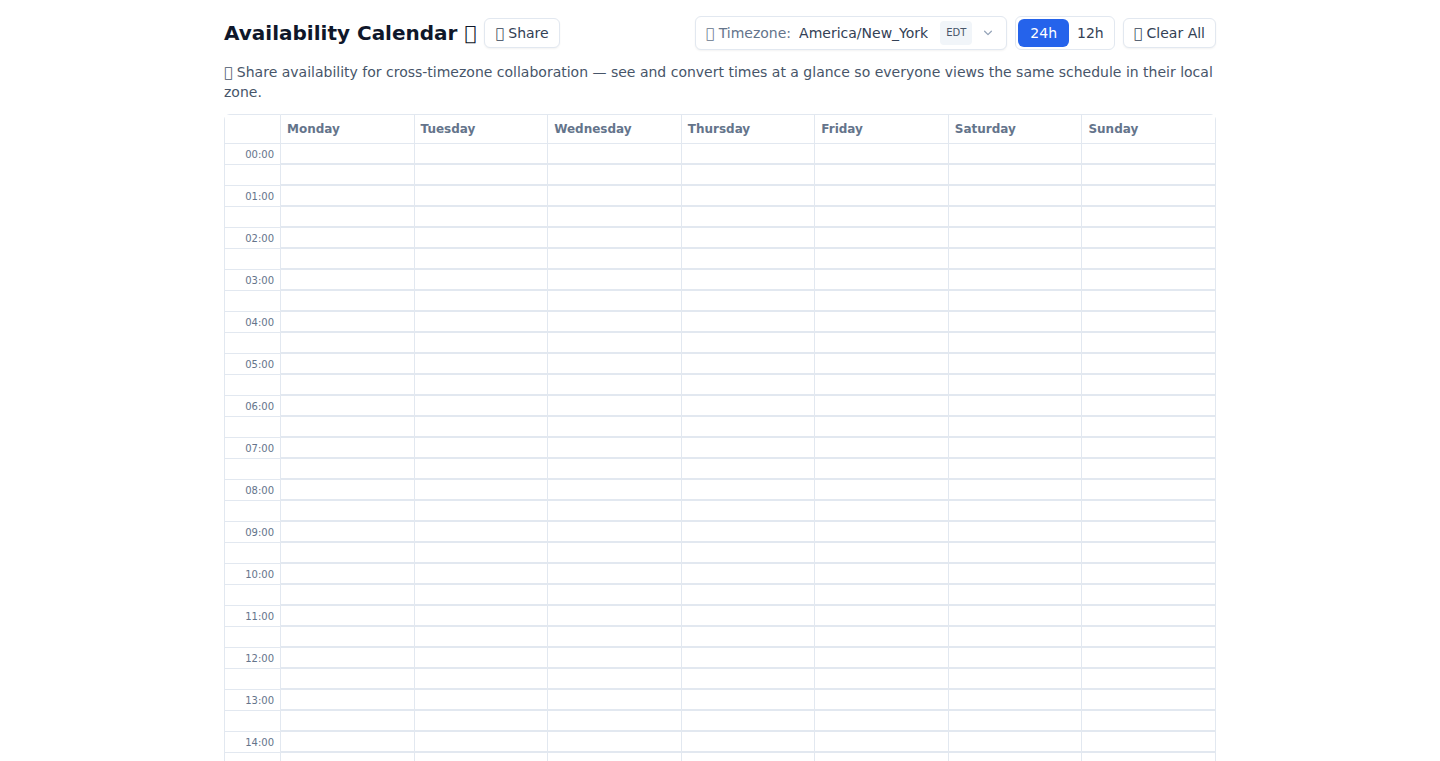
Task: Select Saturday 03:00 availability slot
Action: click(1015, 280)
